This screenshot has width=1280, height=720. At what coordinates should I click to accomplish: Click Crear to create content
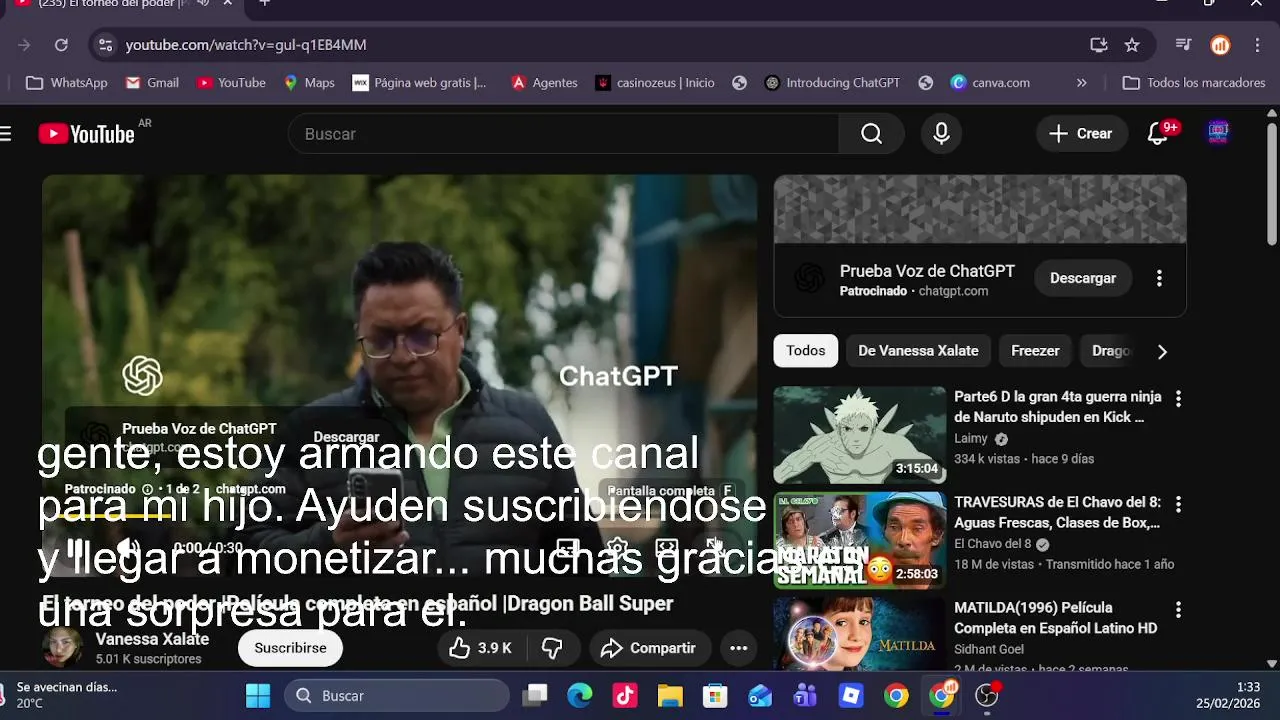pyautogui.click(x=1080, y=134)
